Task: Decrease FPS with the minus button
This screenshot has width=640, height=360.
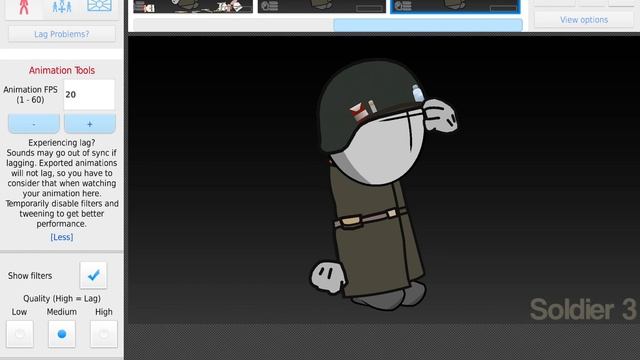Action: (x=34, y=124)
